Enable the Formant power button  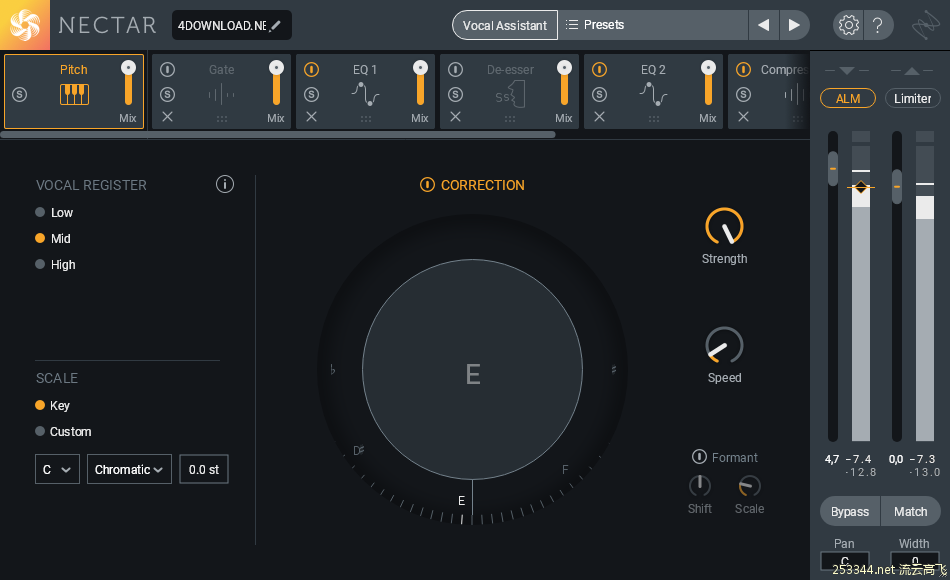tap(699, 456)
